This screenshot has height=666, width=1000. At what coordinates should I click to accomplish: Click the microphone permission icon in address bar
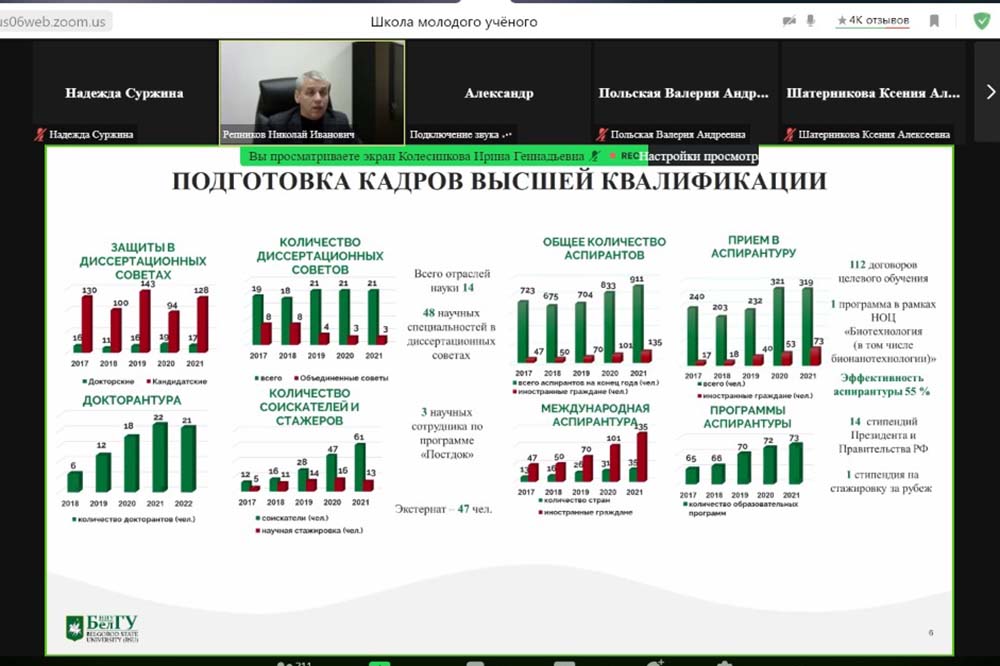[811, 21]
